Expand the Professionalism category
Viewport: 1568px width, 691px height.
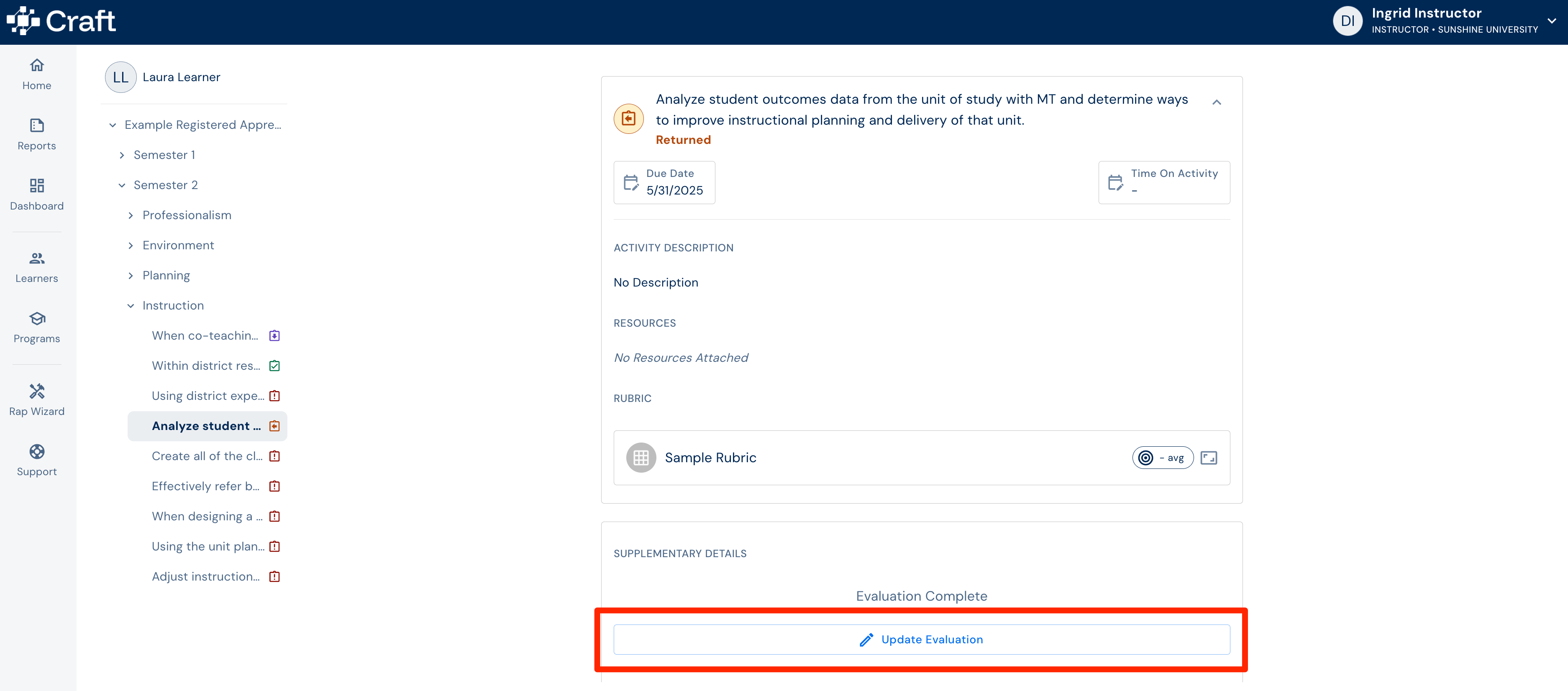[130, 215]
